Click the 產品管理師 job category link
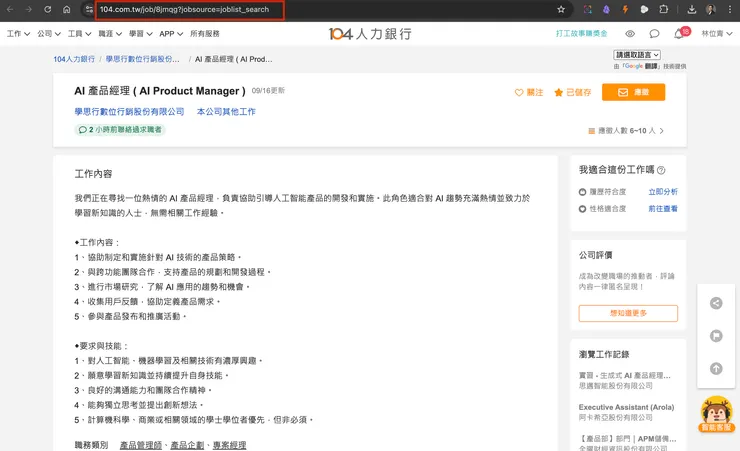740x451 pixels. (141, 445)
